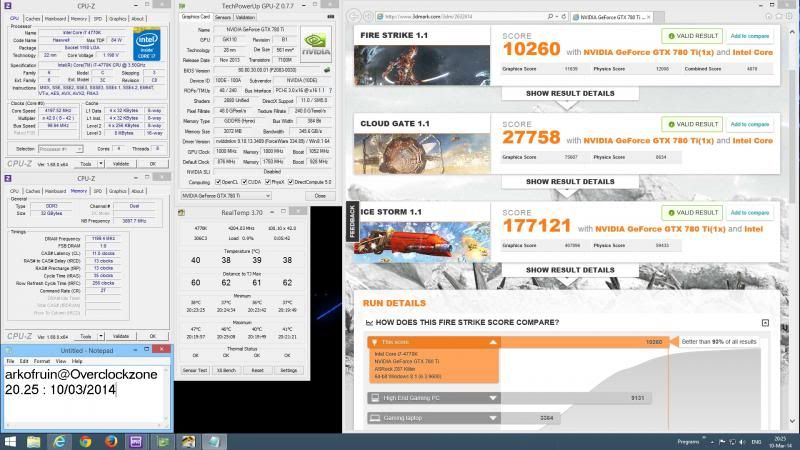Image resolution: width=800 pixels, height=450 pixels.
Task: Click the 3dmark.com address bar
Action: [461, 17]
